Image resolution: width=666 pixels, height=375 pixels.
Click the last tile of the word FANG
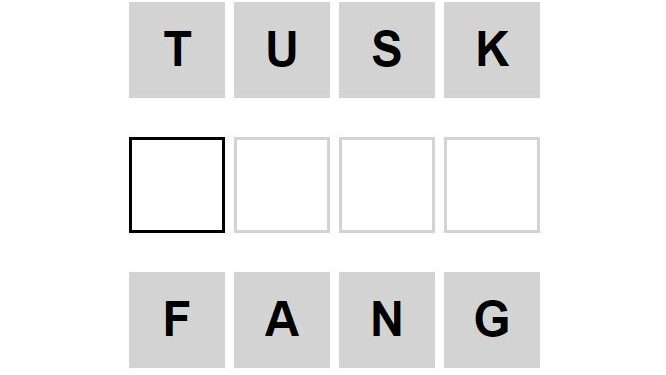pos(492,320)
